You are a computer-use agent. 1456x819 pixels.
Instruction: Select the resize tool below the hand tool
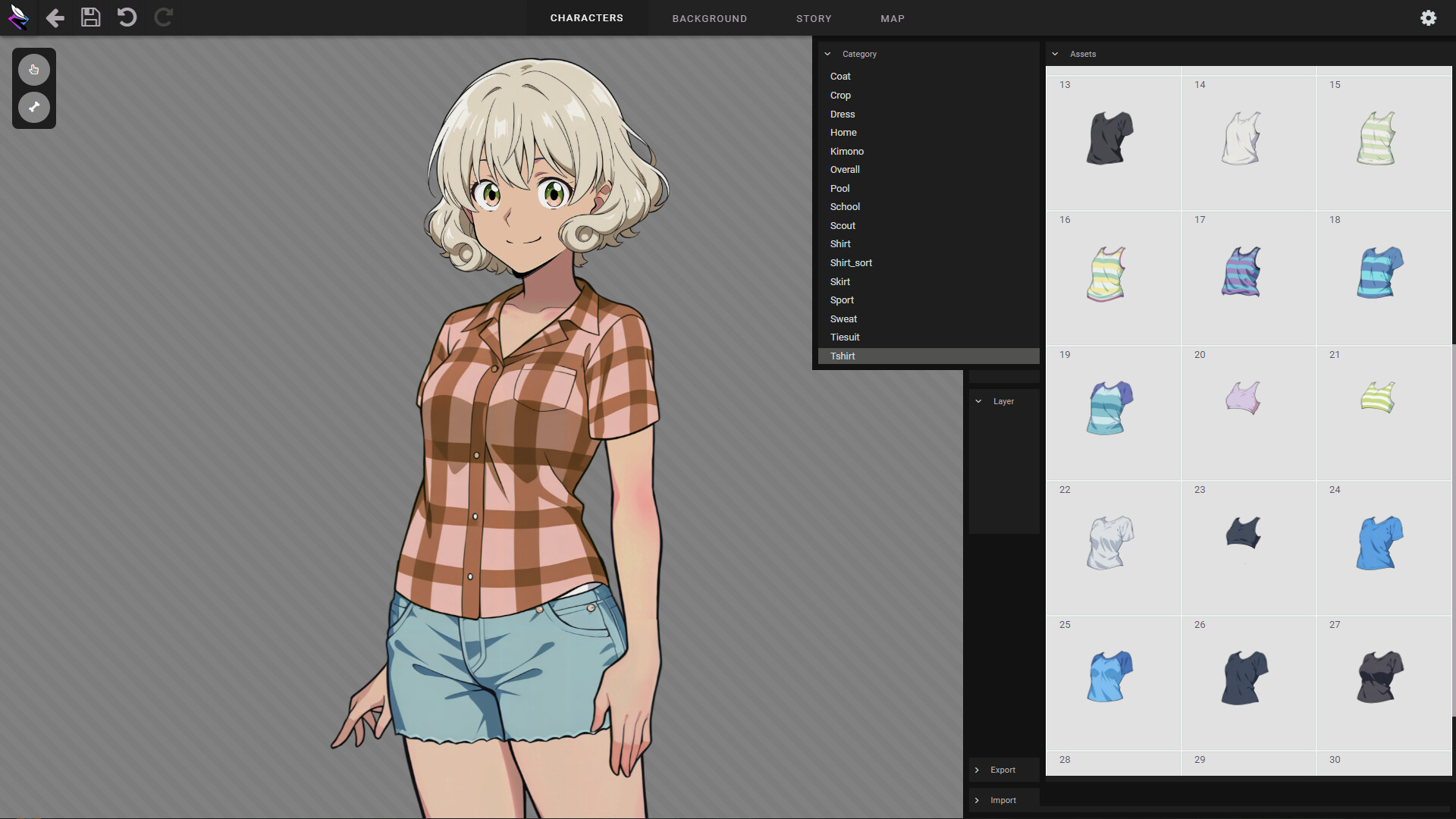(33, 107)
